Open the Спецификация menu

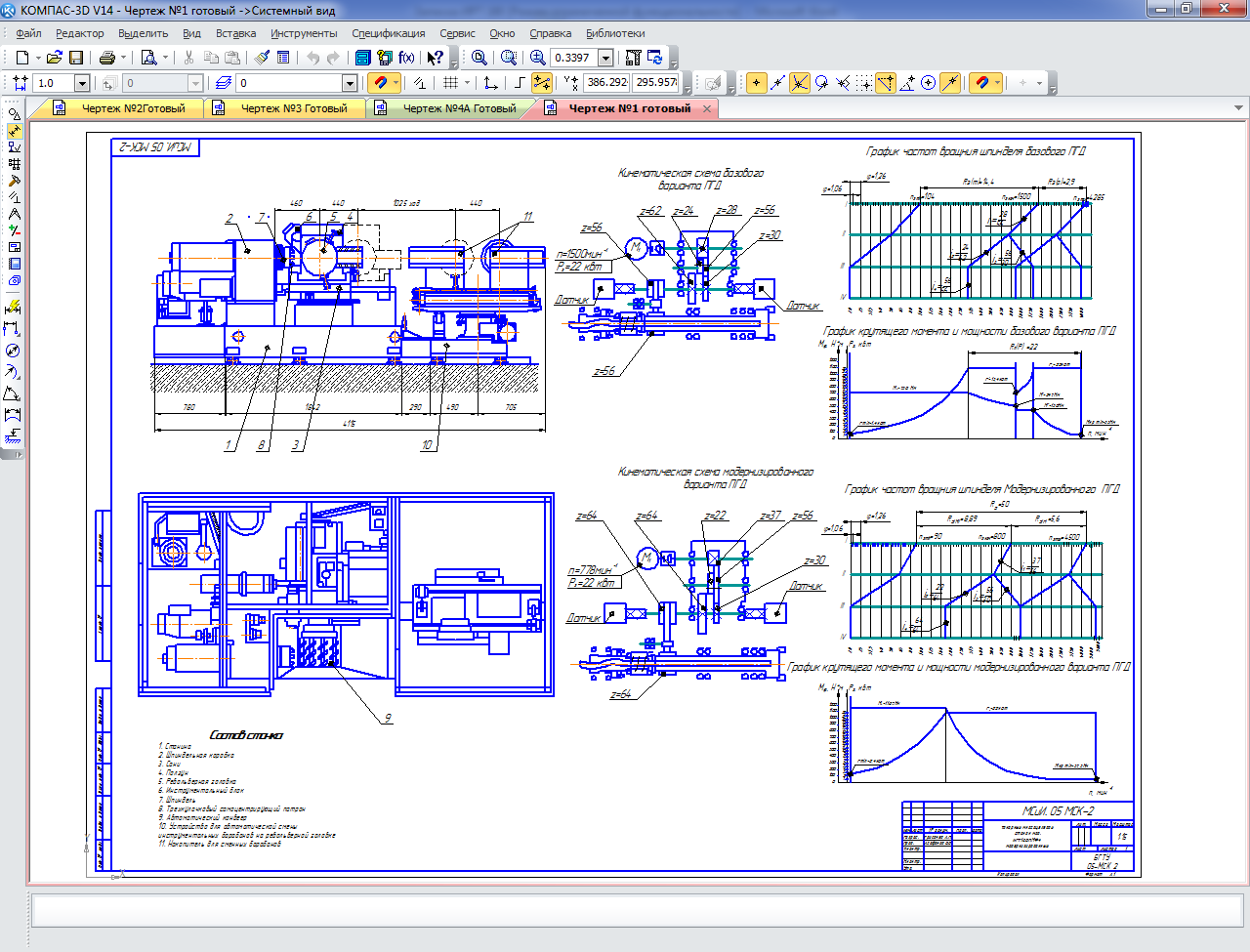[389, 33]
